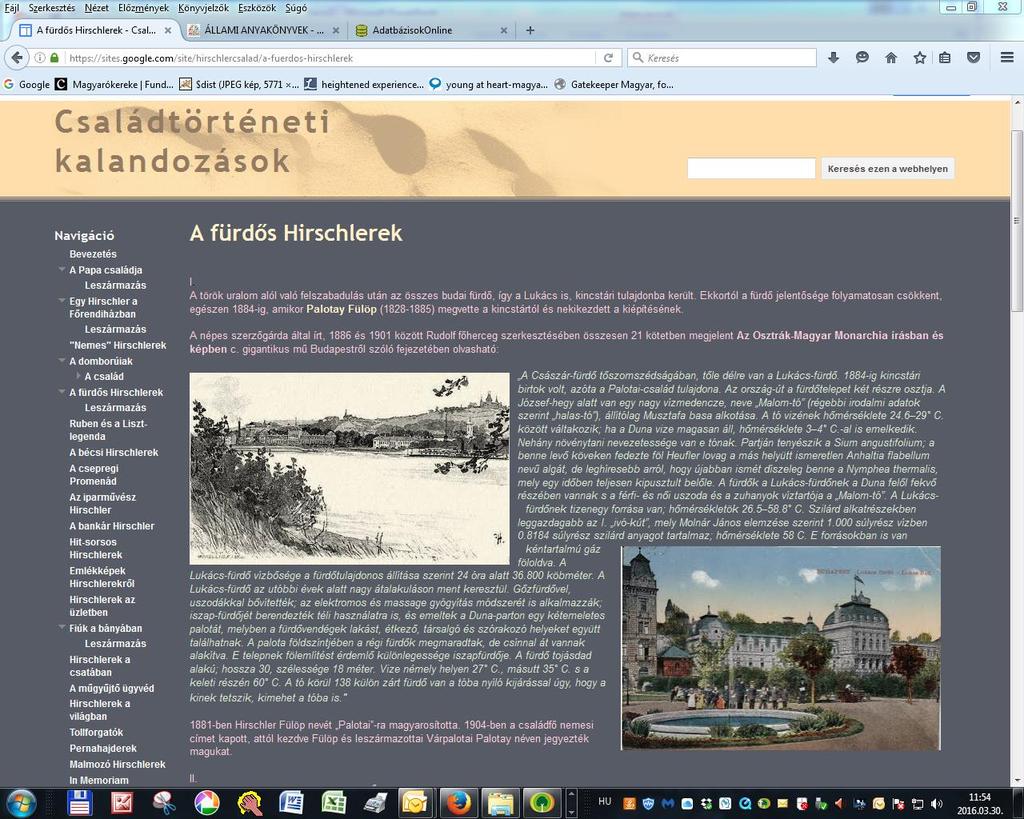Collapse the A fürdős Hirschlerek section

pyautogui.click(x=61, y=392)
